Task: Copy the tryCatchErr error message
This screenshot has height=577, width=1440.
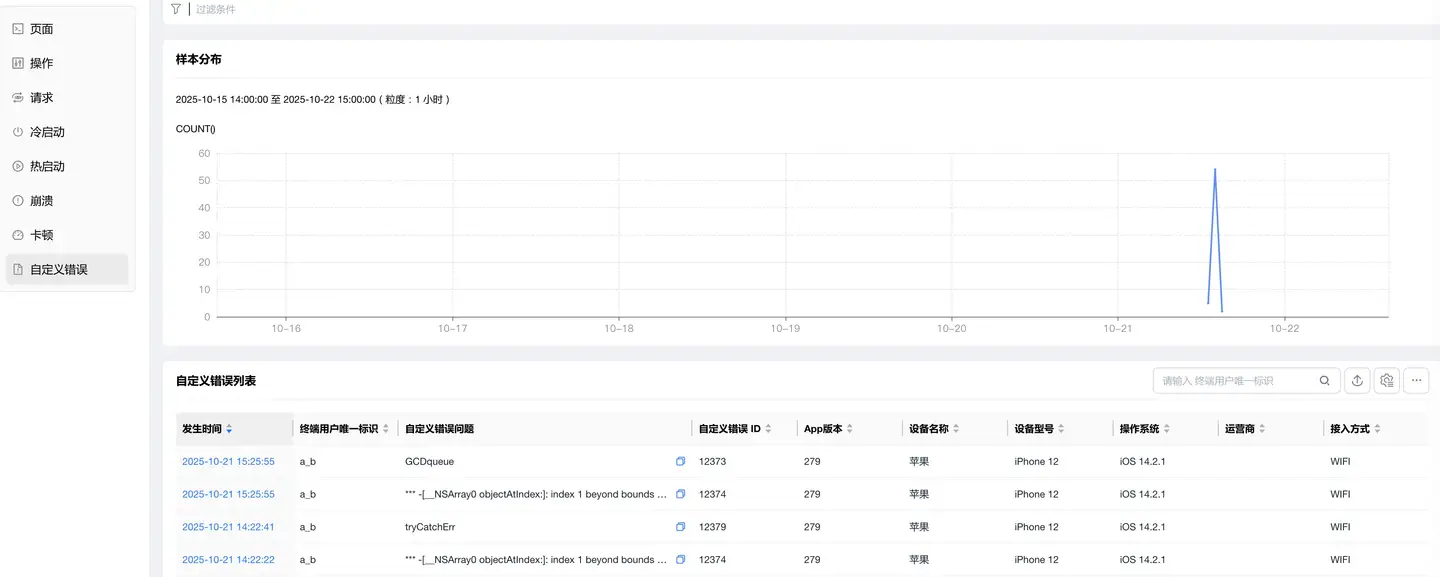Action: [680, 527]
